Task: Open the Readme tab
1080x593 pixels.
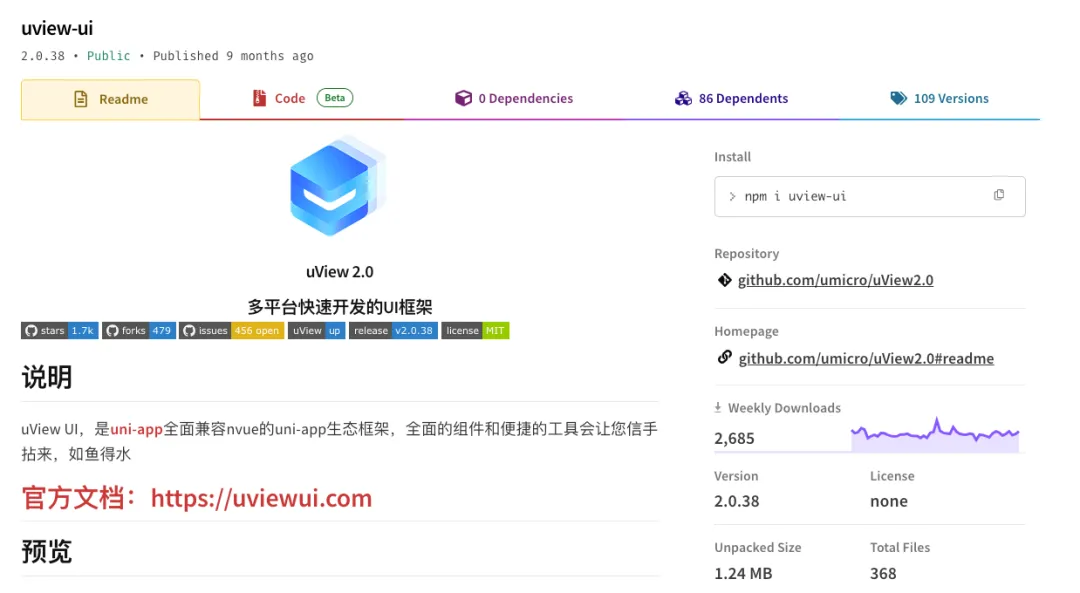Action: pyautogui.click(x=110, y=99)
